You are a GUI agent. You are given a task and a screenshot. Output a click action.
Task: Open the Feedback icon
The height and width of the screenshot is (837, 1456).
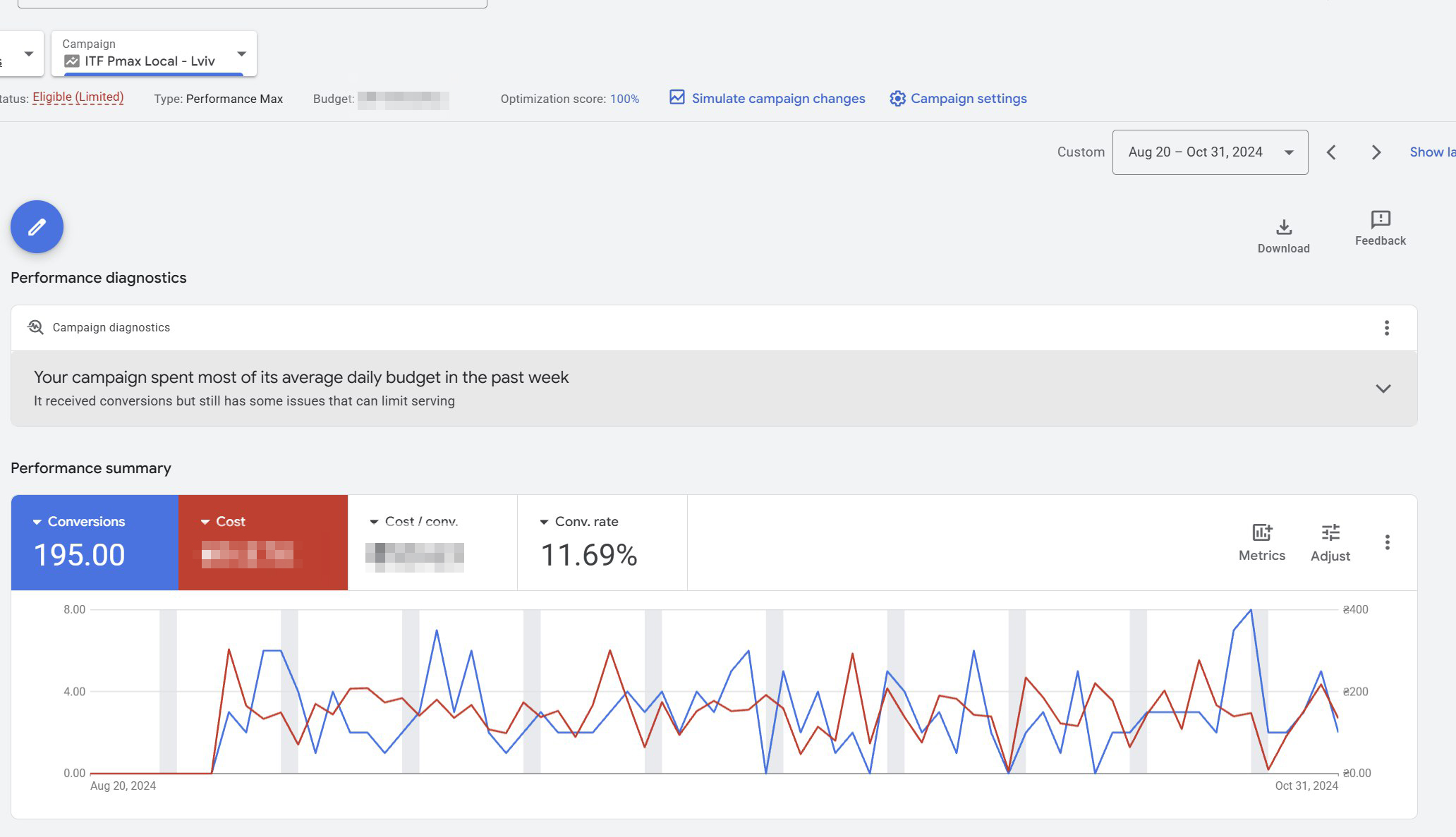1380,219
